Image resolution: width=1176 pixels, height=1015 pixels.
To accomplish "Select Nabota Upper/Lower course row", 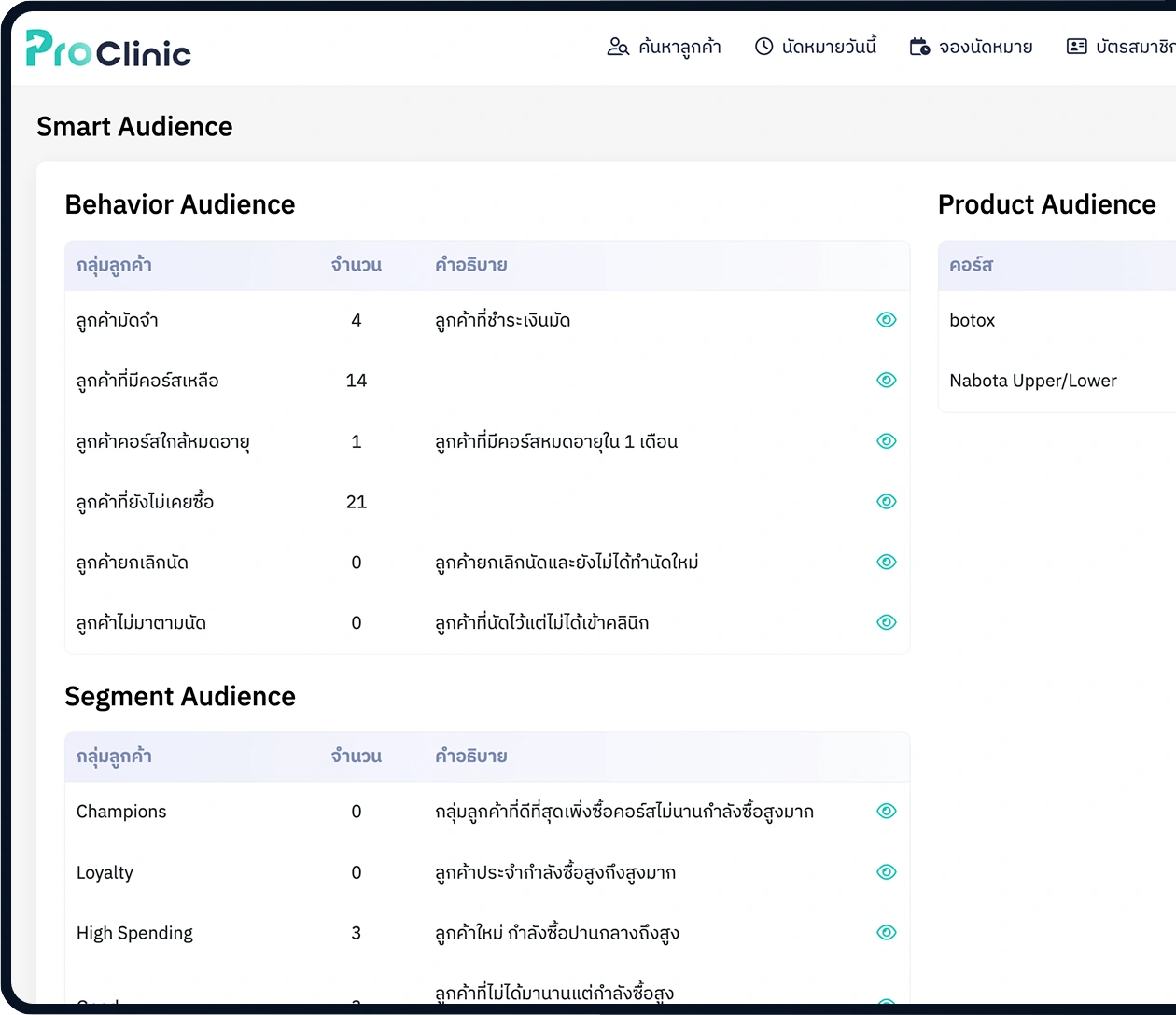I will 1032,381.
